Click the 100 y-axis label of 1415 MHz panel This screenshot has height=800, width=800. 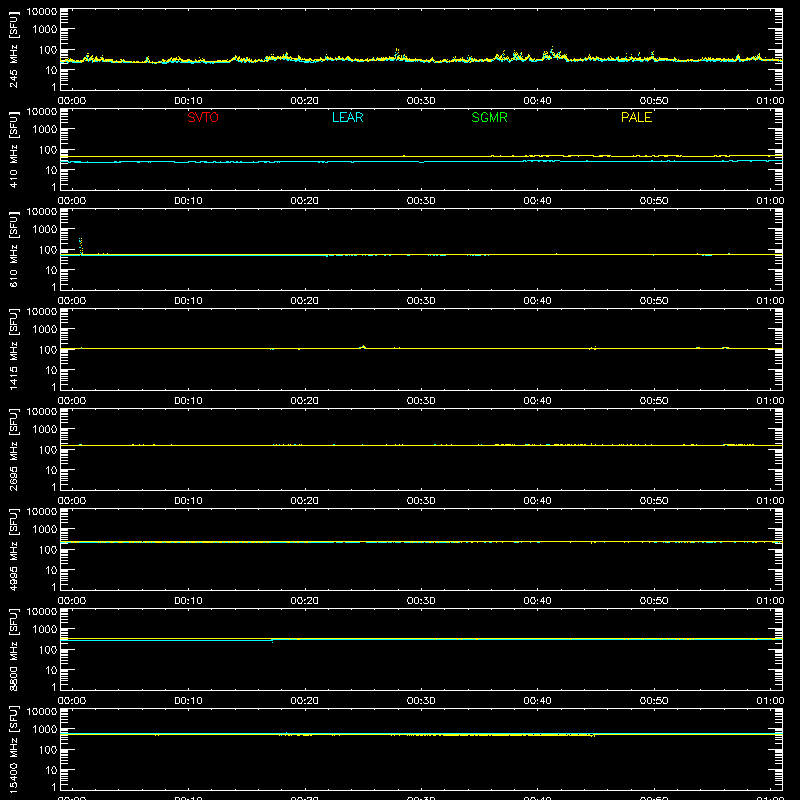[48, 350]
